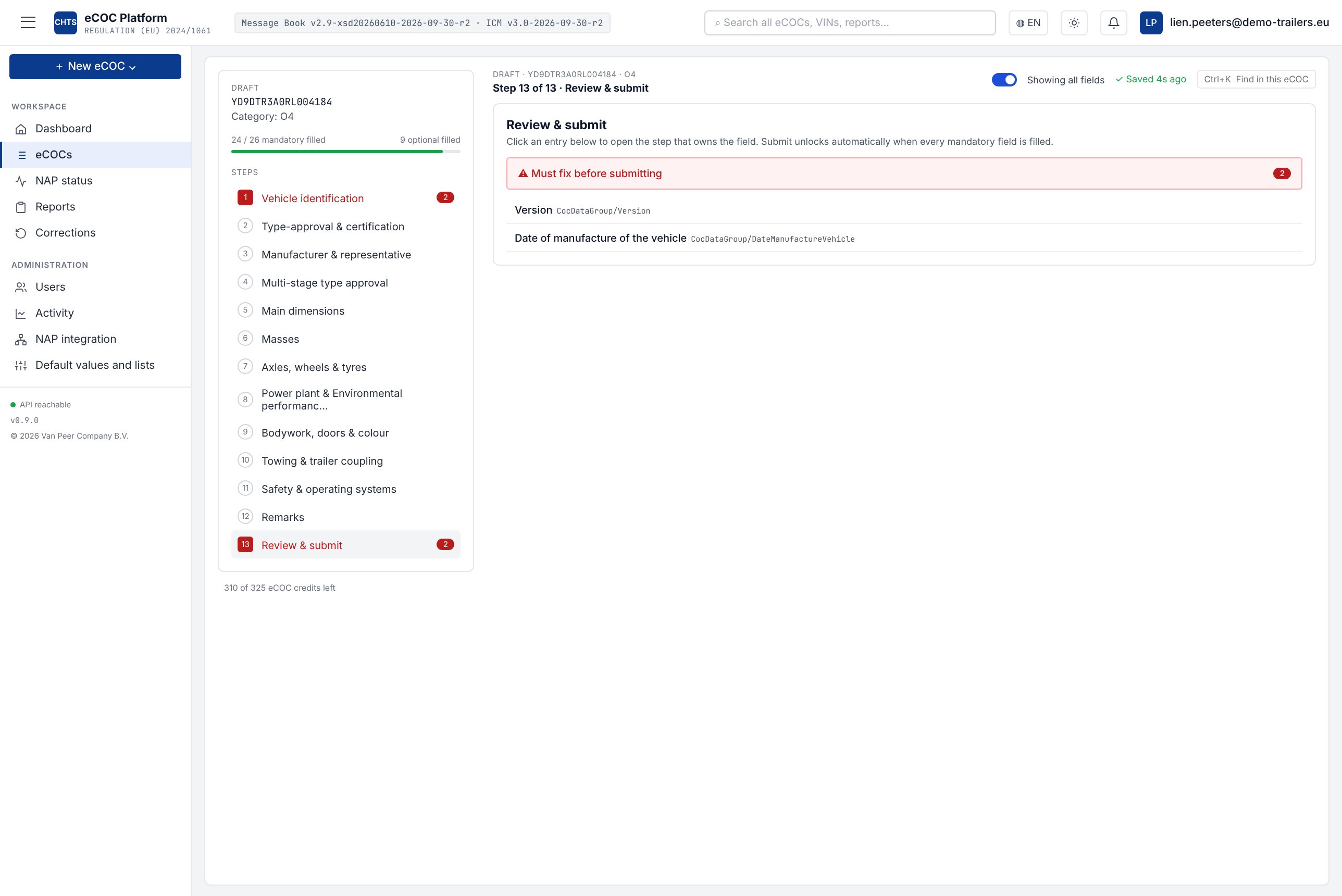Click Find in this eCOC button

click(x=1256, y=79)
